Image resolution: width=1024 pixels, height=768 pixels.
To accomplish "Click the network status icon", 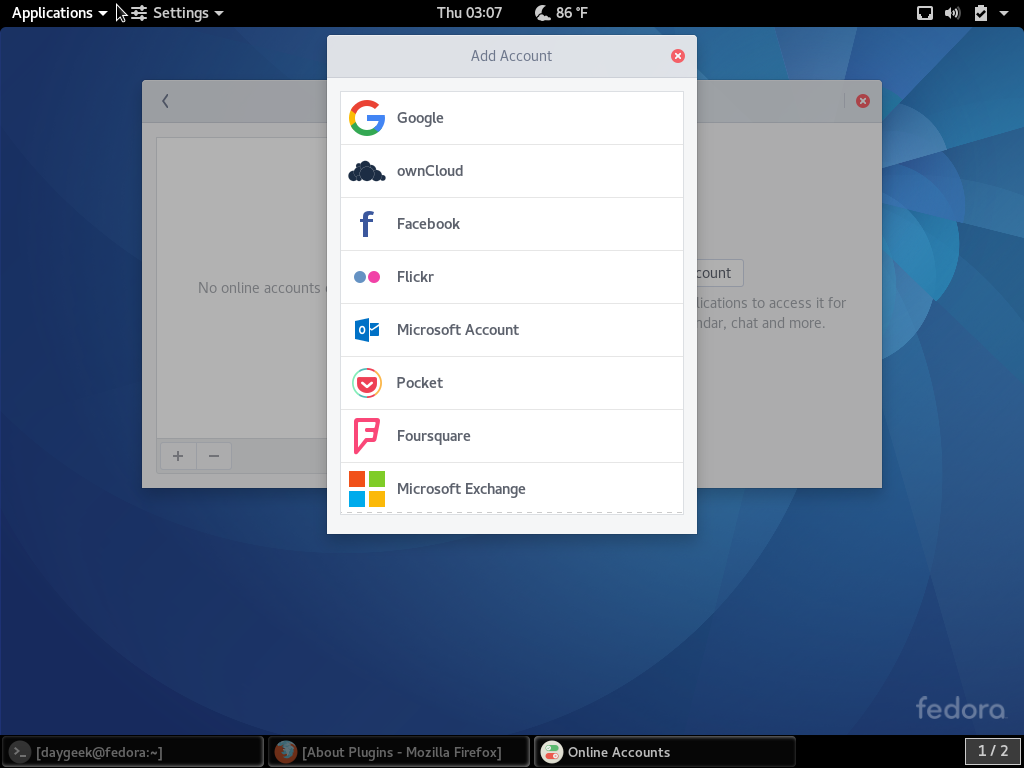I will [925, 13].
